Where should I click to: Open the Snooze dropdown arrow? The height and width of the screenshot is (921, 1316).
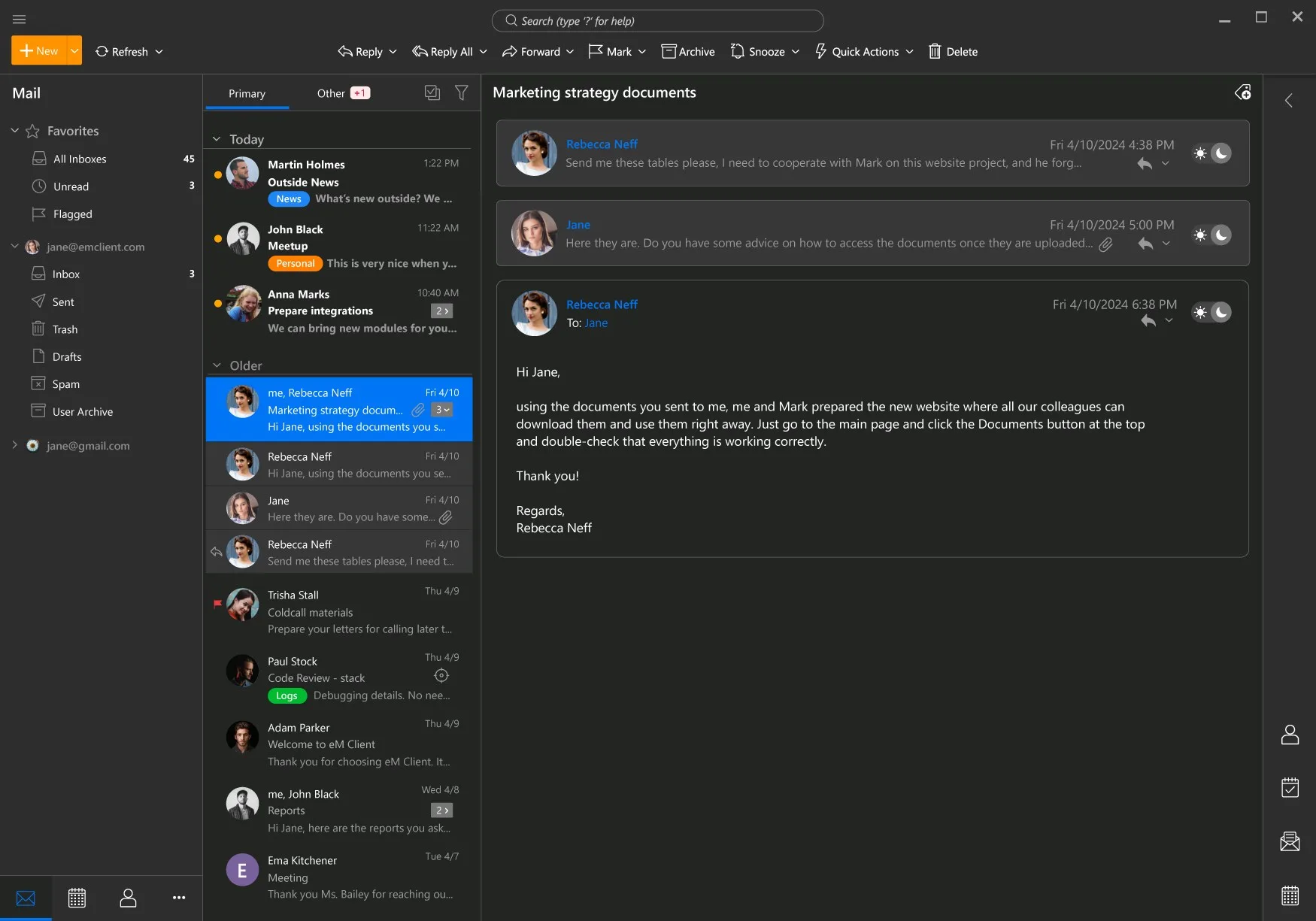(x=796, y=52)
